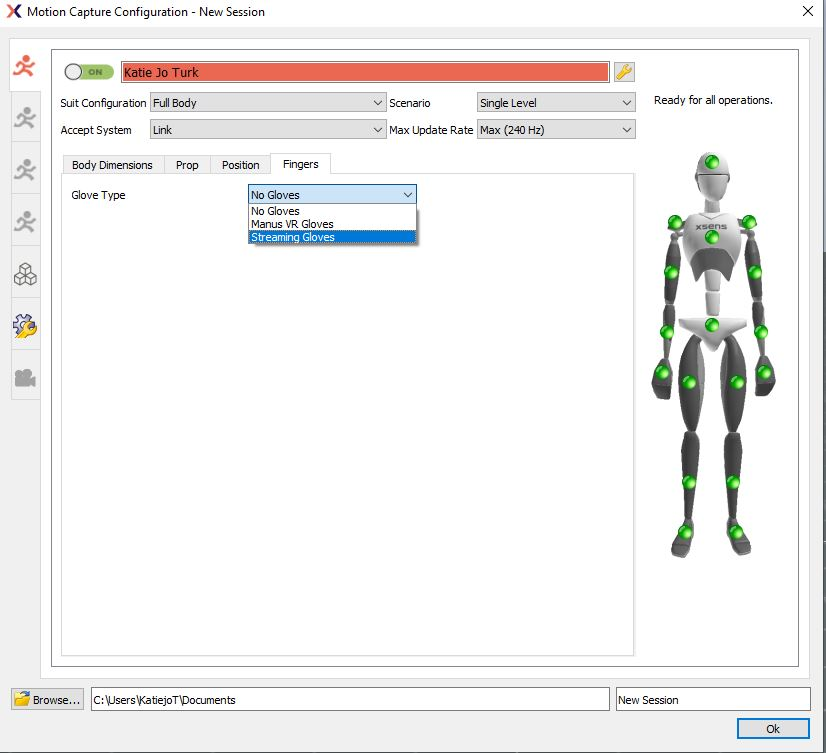Open hardware settings via the gear-wrench sidebar icon
The width and height of the screenshot is (826, 753).
(x=24, y=323)
